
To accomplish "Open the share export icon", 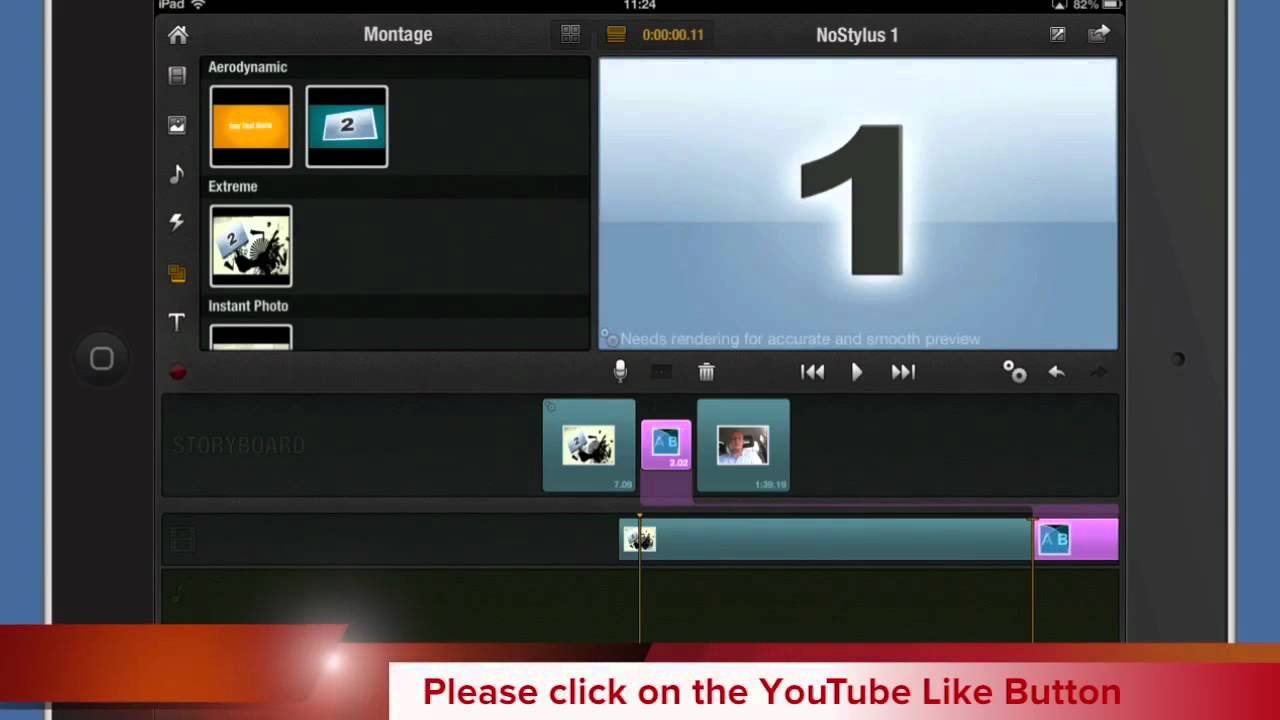I will click(1099, 35).
